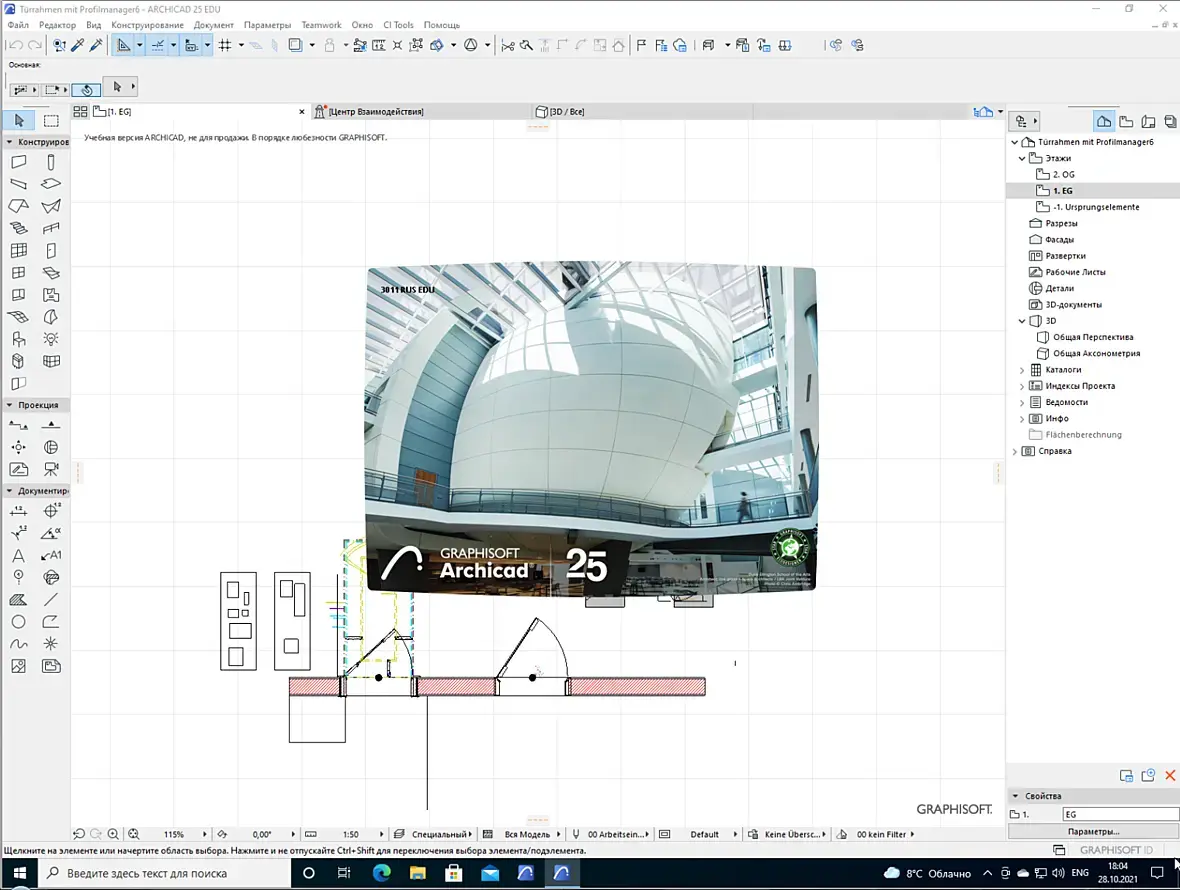This screenshot has height=890, width=1180.
Task: Collapse the Конструирование toolbox group
Action: [x=9, y=141]
